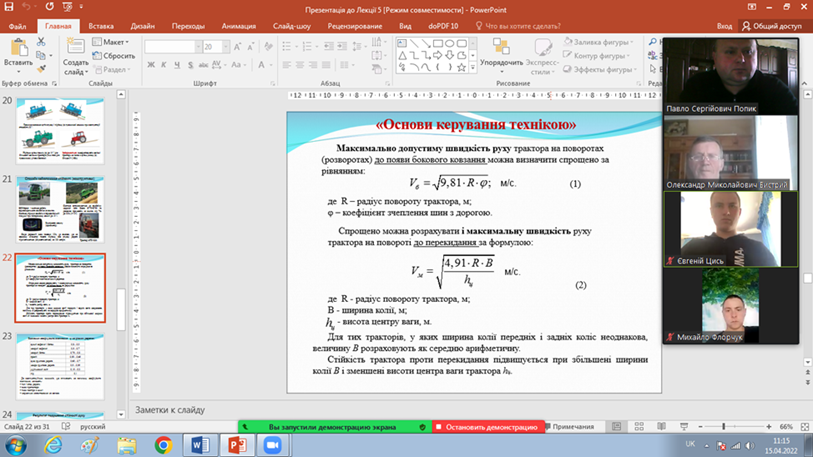Click the repeat arrow in the quick access toolbar
The height and width of the screenshot is (457, 813).
click(49, 7)
